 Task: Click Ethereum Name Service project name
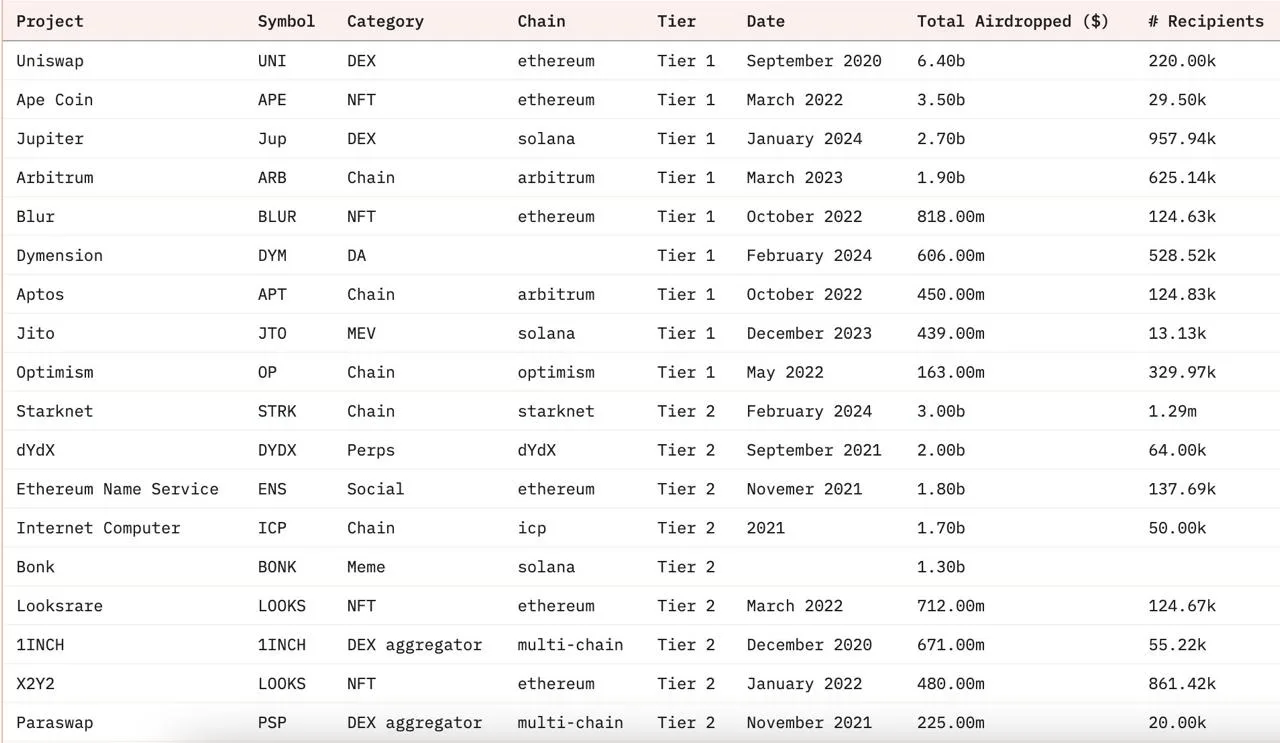117,490
